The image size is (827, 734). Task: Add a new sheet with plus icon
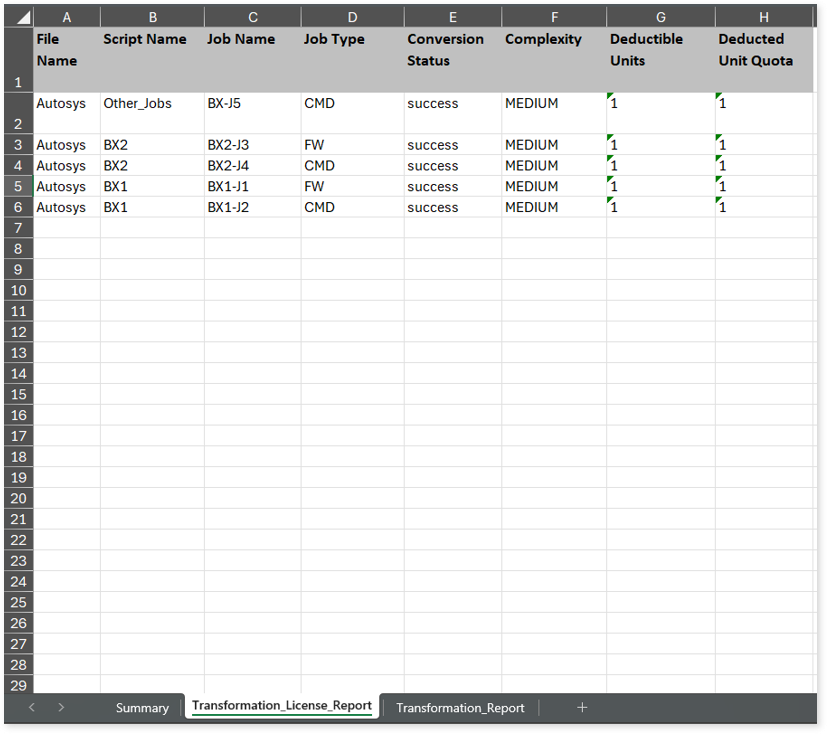(582, 707)
